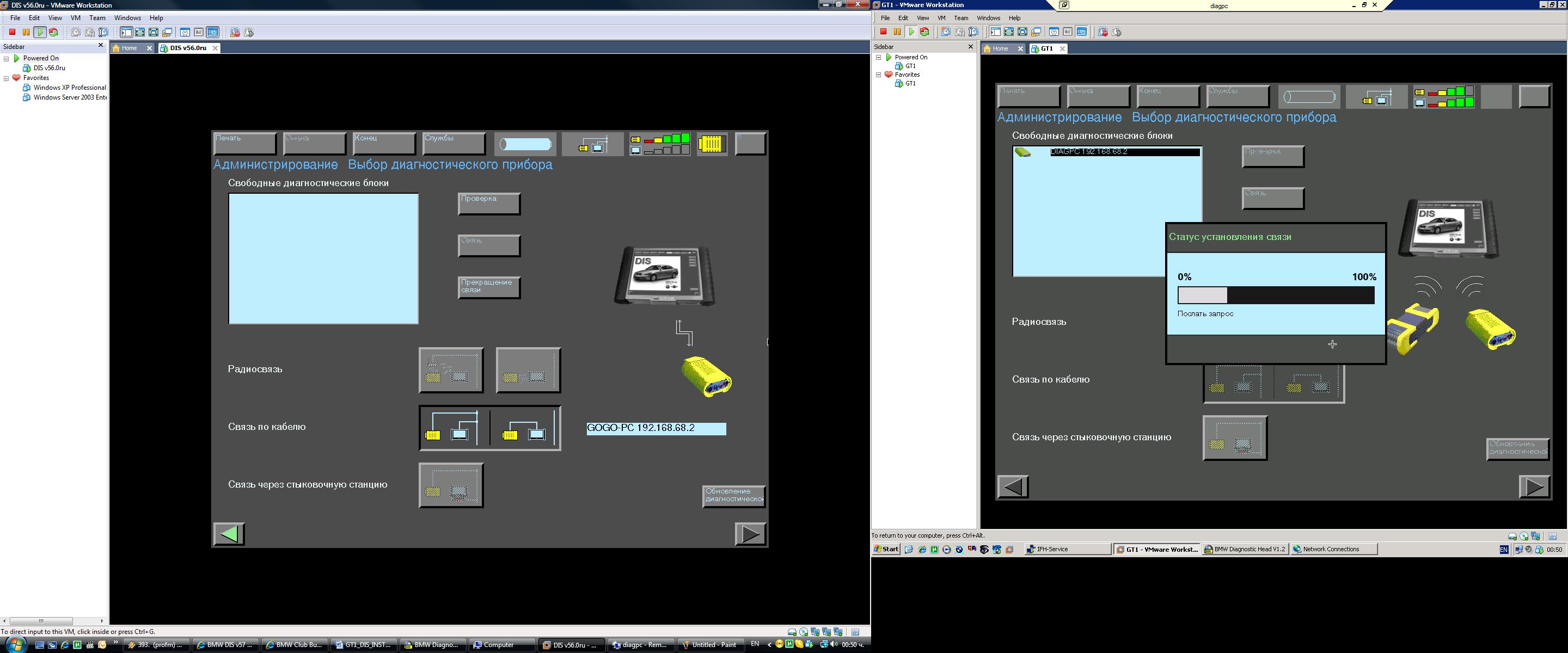This screenshot has width=1568, height=653.
Task: Click green Power On icon in DIS window
Action: click(40, 32)
